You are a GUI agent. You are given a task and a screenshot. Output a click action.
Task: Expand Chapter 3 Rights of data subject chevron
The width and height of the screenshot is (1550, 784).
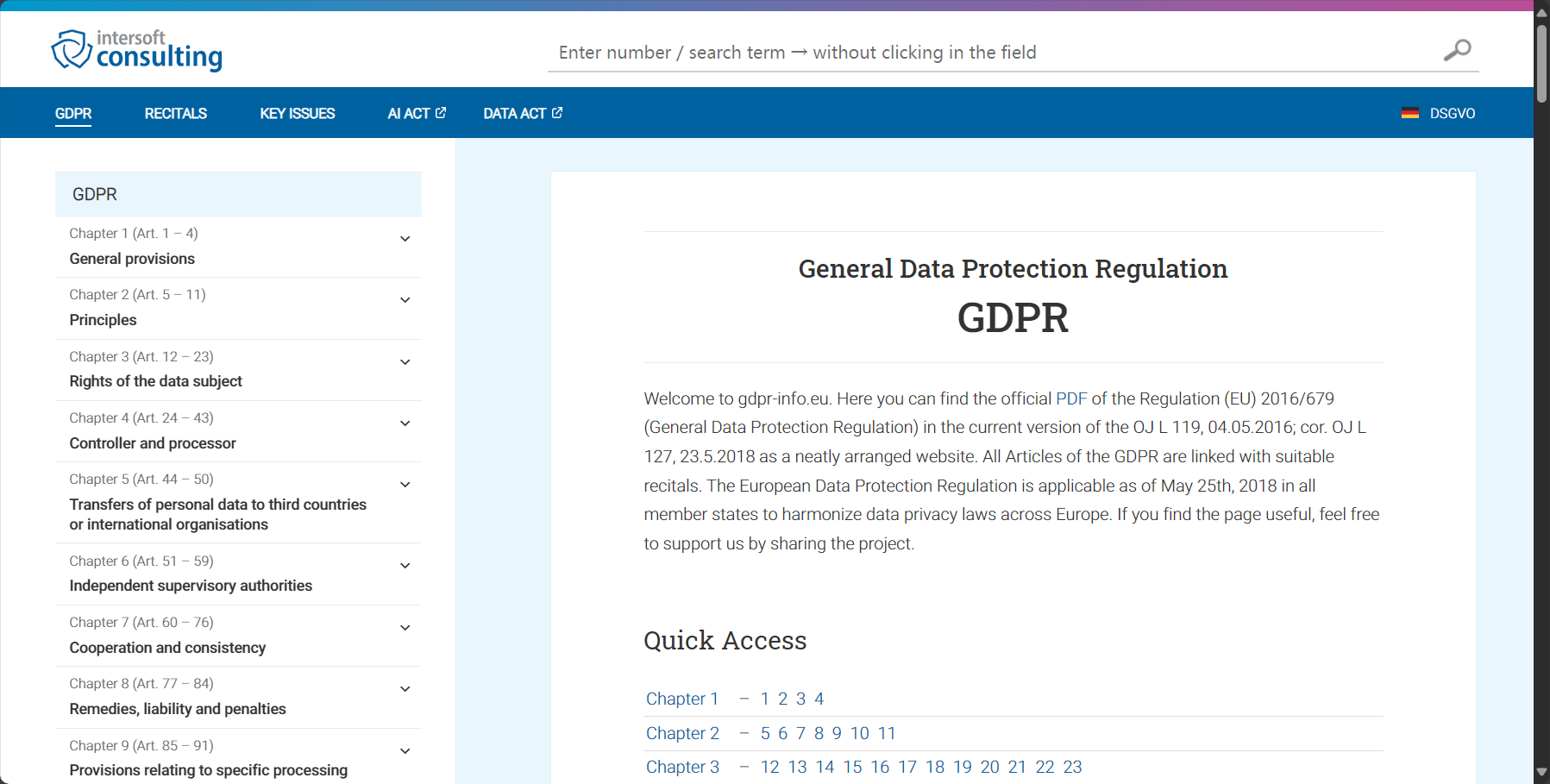click(x=405, y=362)
